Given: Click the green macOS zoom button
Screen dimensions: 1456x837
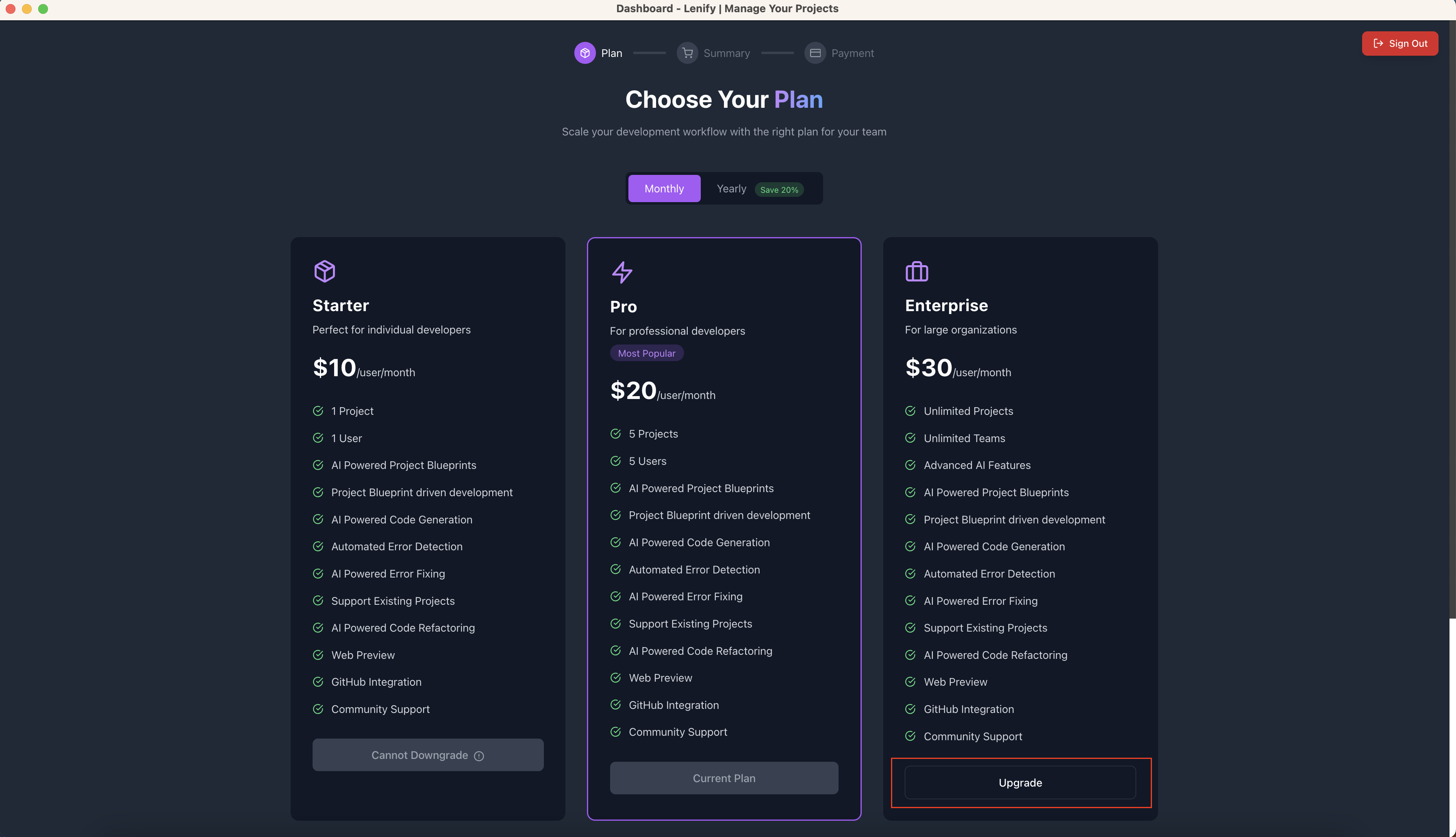Looking at the screenshot, I should pos(43,9).
